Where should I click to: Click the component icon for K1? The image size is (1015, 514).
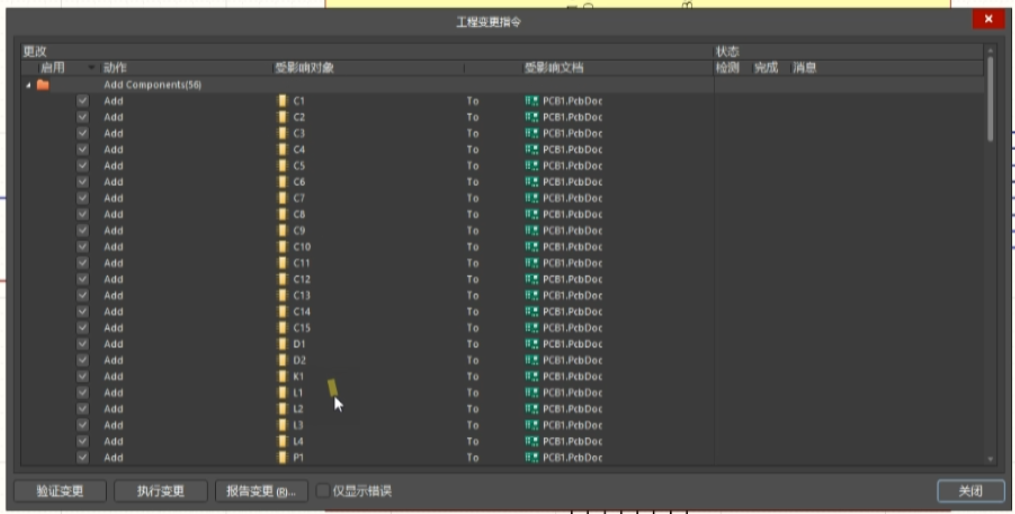click(x=282, y=376)
